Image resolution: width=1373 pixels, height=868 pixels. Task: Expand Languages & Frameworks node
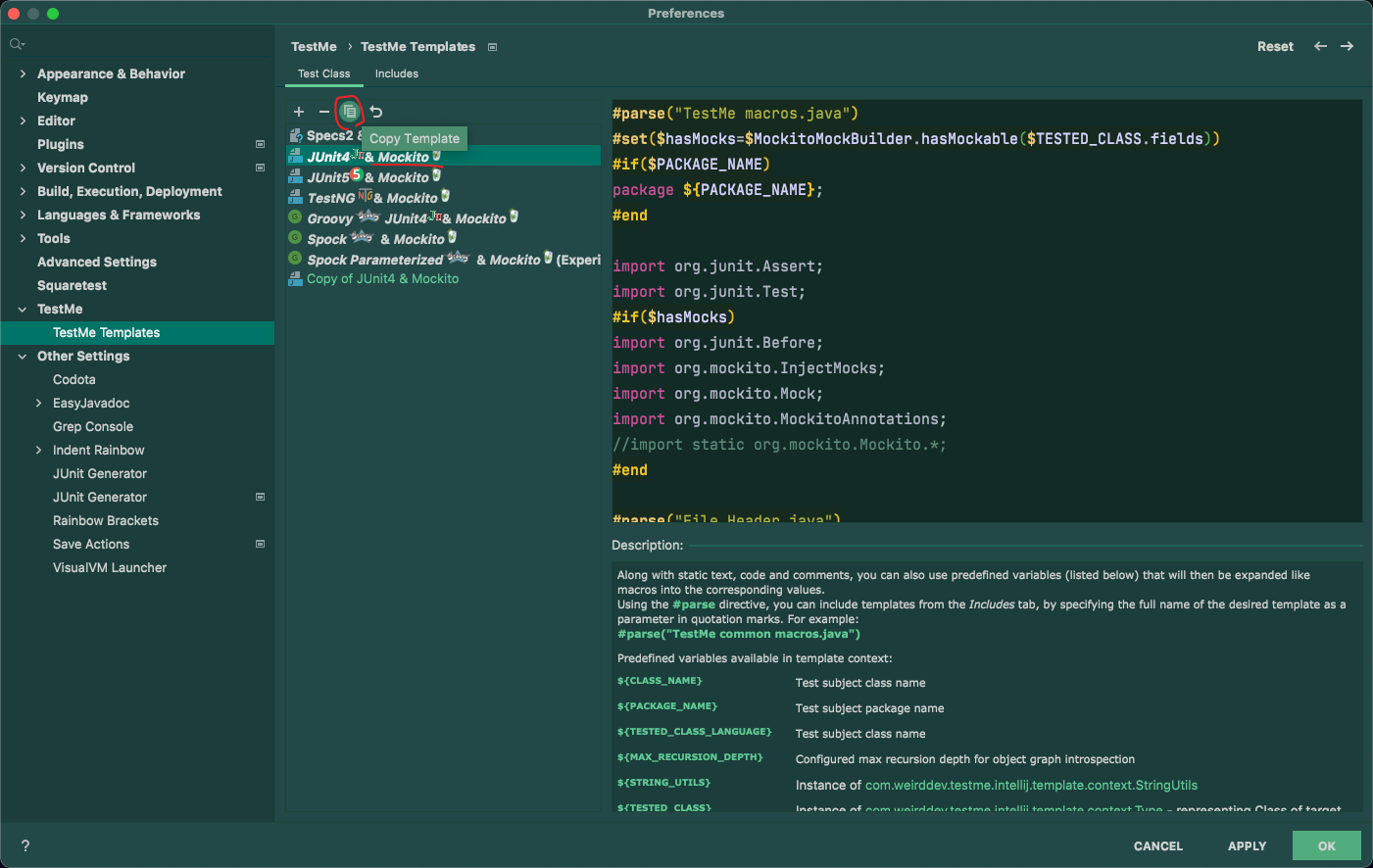coord(23,215)
